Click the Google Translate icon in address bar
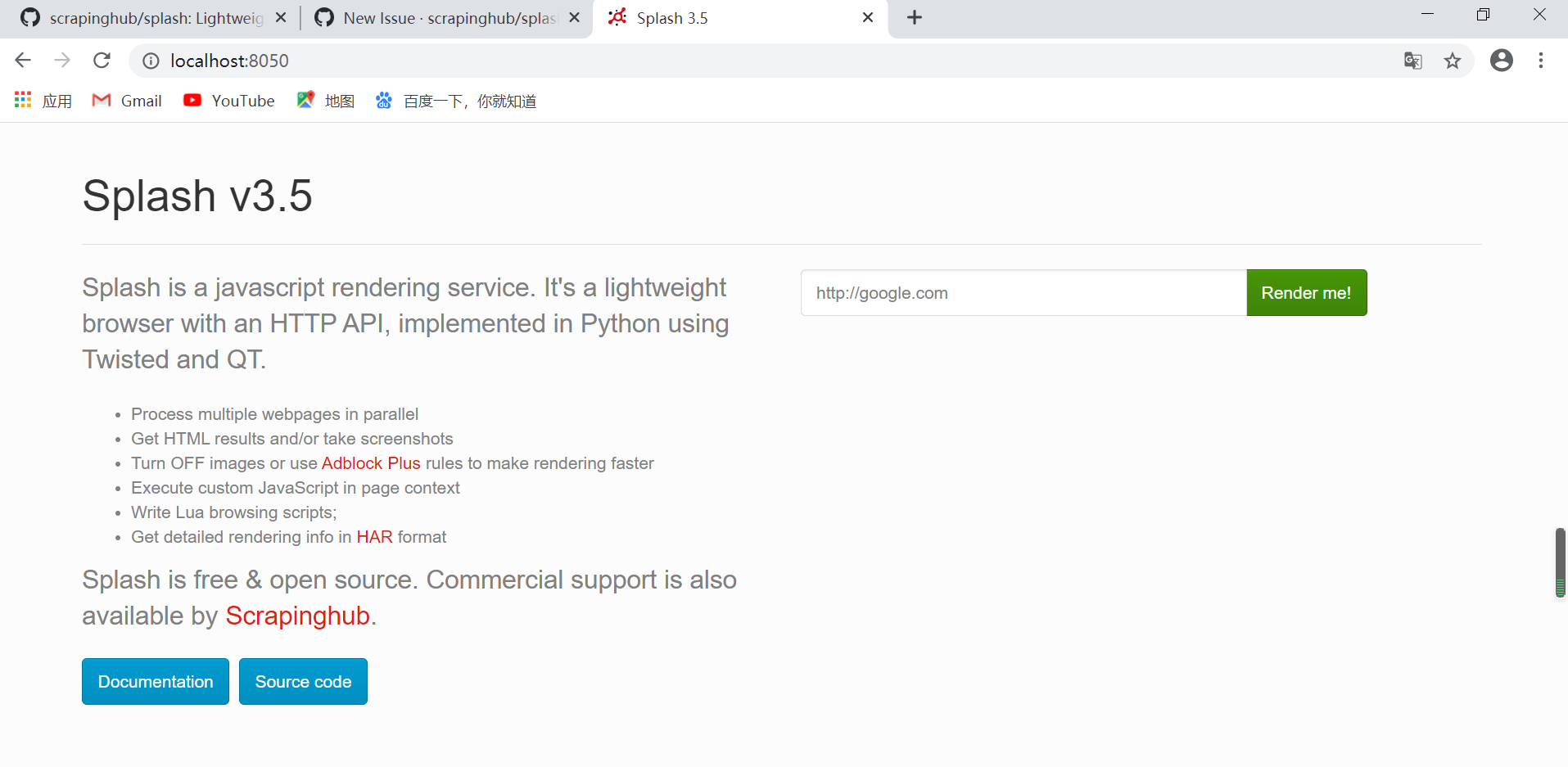 [x=1413, y=61]
